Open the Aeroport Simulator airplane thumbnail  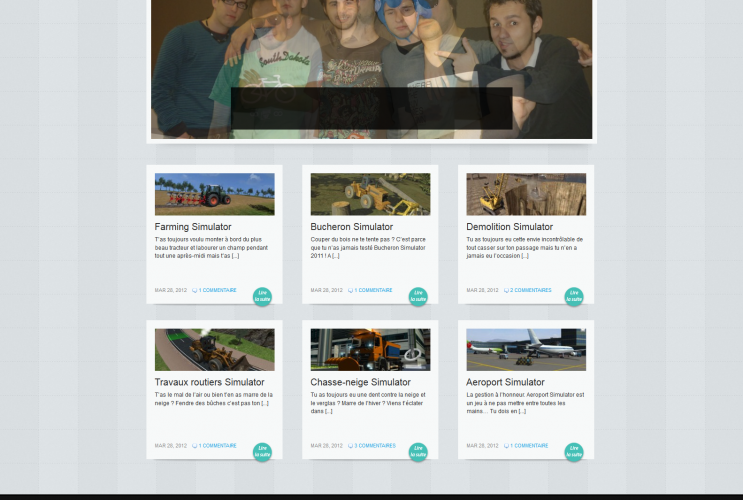526,350
